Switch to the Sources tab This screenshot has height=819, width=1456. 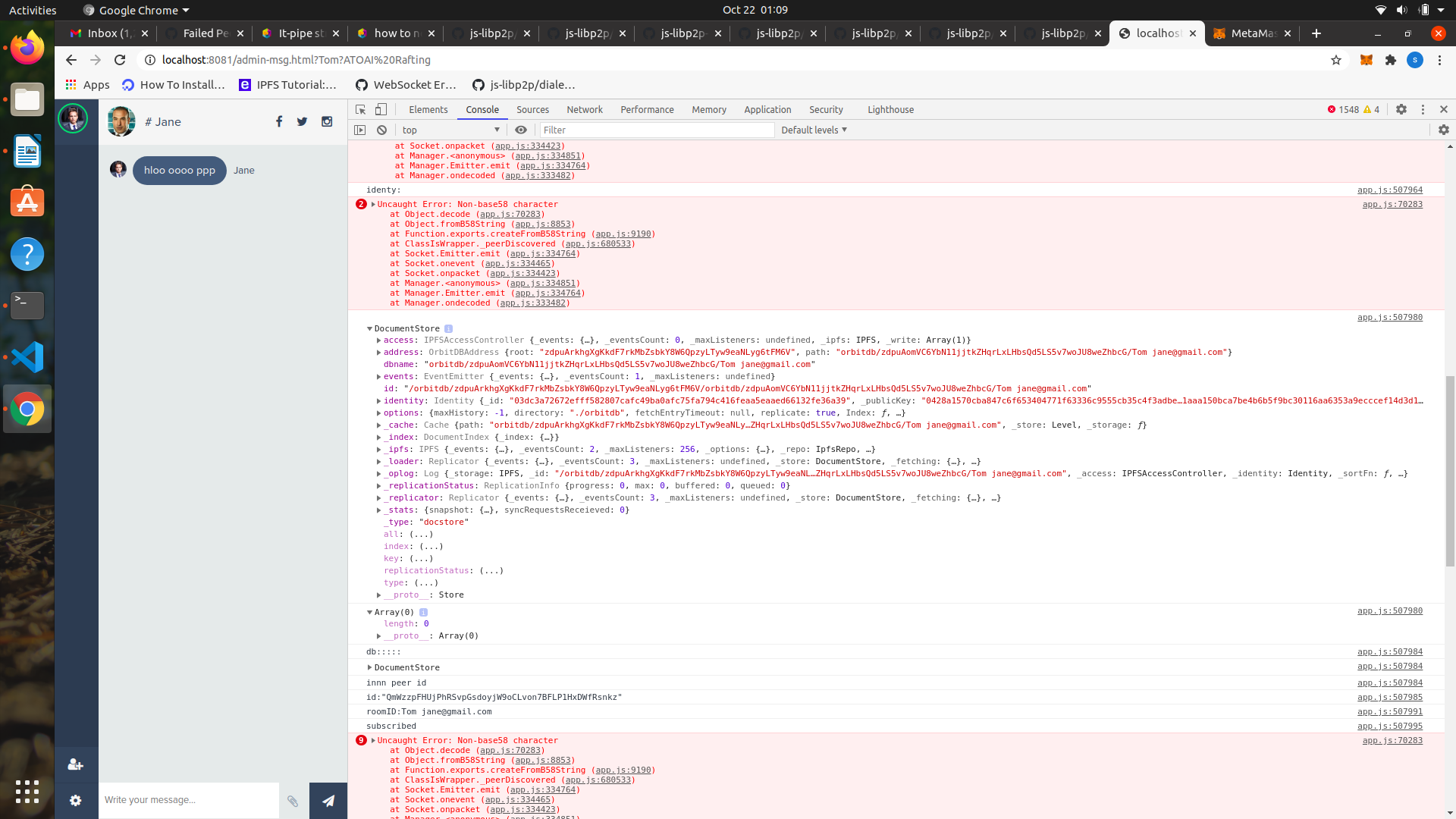pyautogui.click(x=532, y=109)
